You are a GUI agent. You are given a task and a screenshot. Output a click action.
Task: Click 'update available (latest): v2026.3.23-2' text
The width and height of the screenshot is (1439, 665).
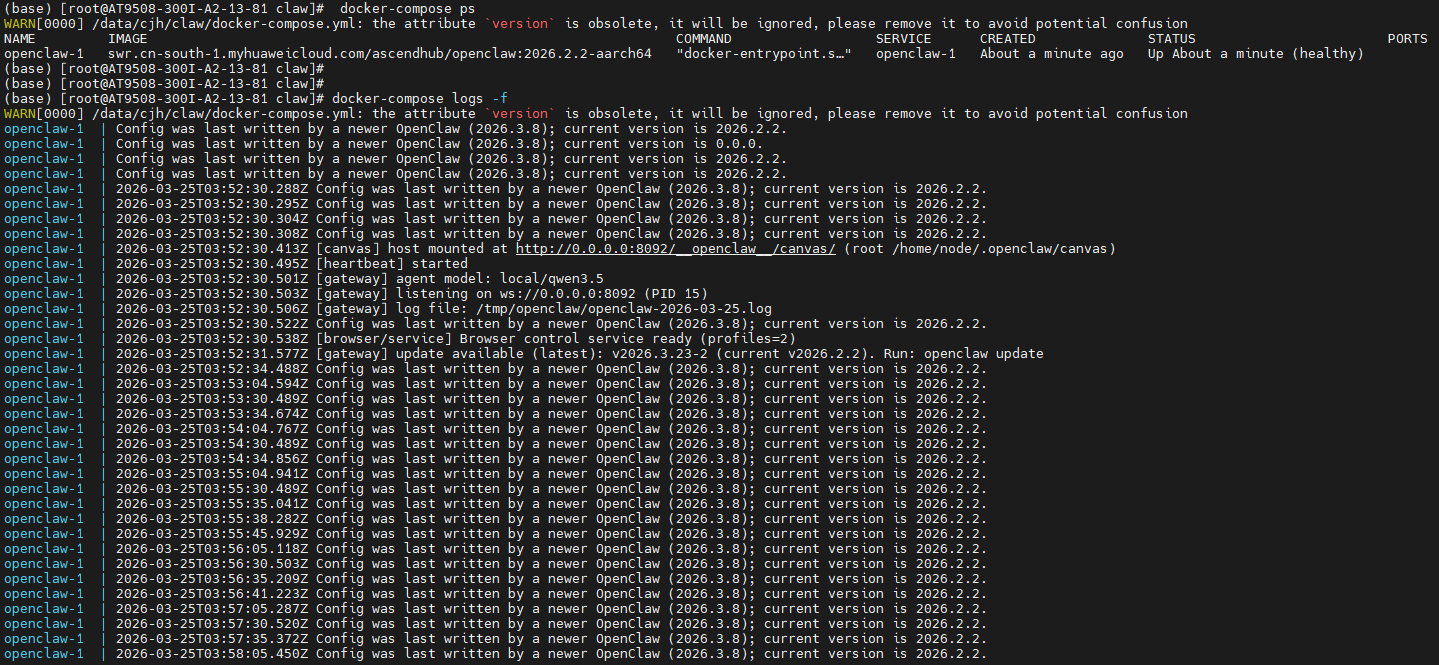coord(552,354)
